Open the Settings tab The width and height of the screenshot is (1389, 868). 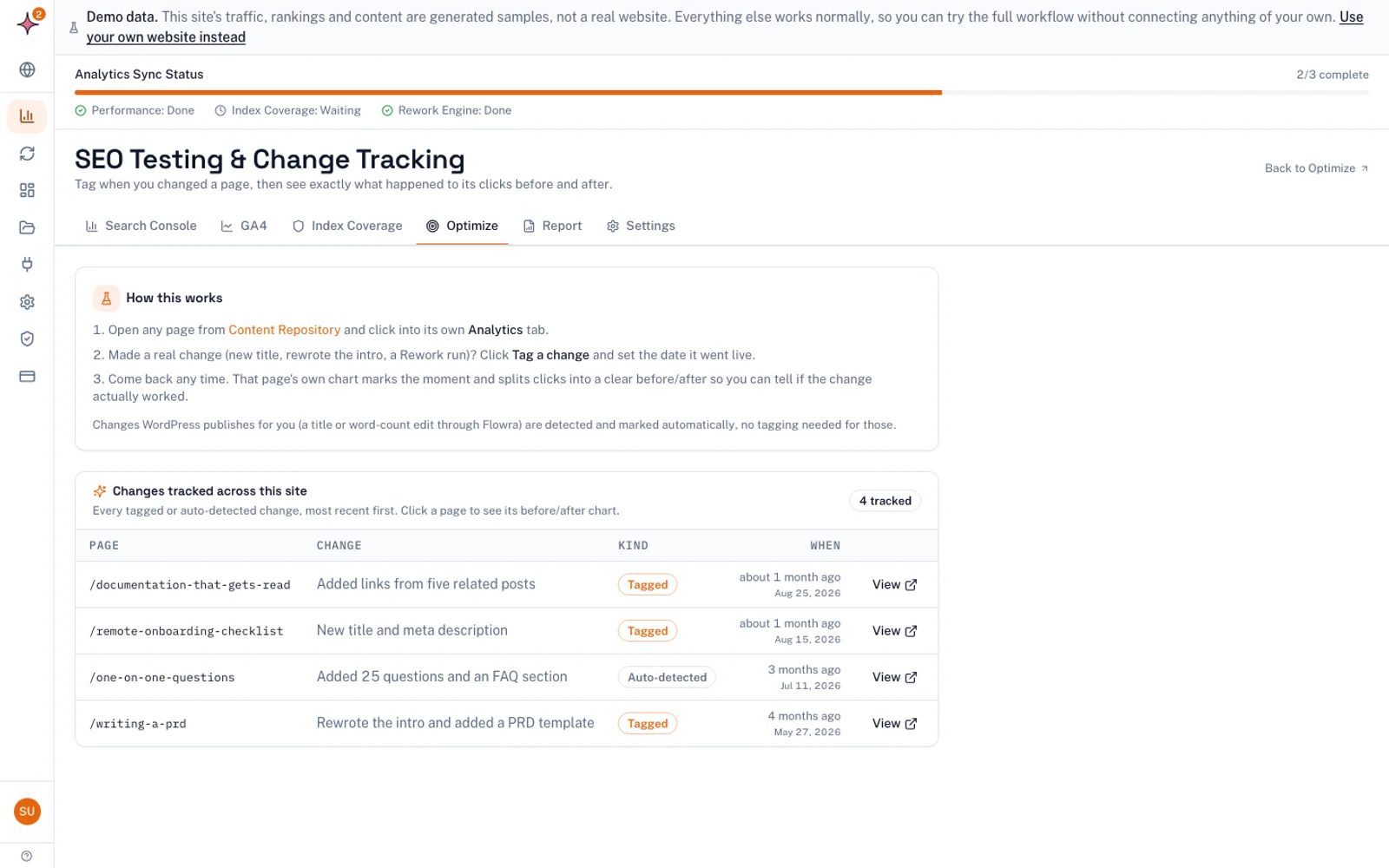641,226
